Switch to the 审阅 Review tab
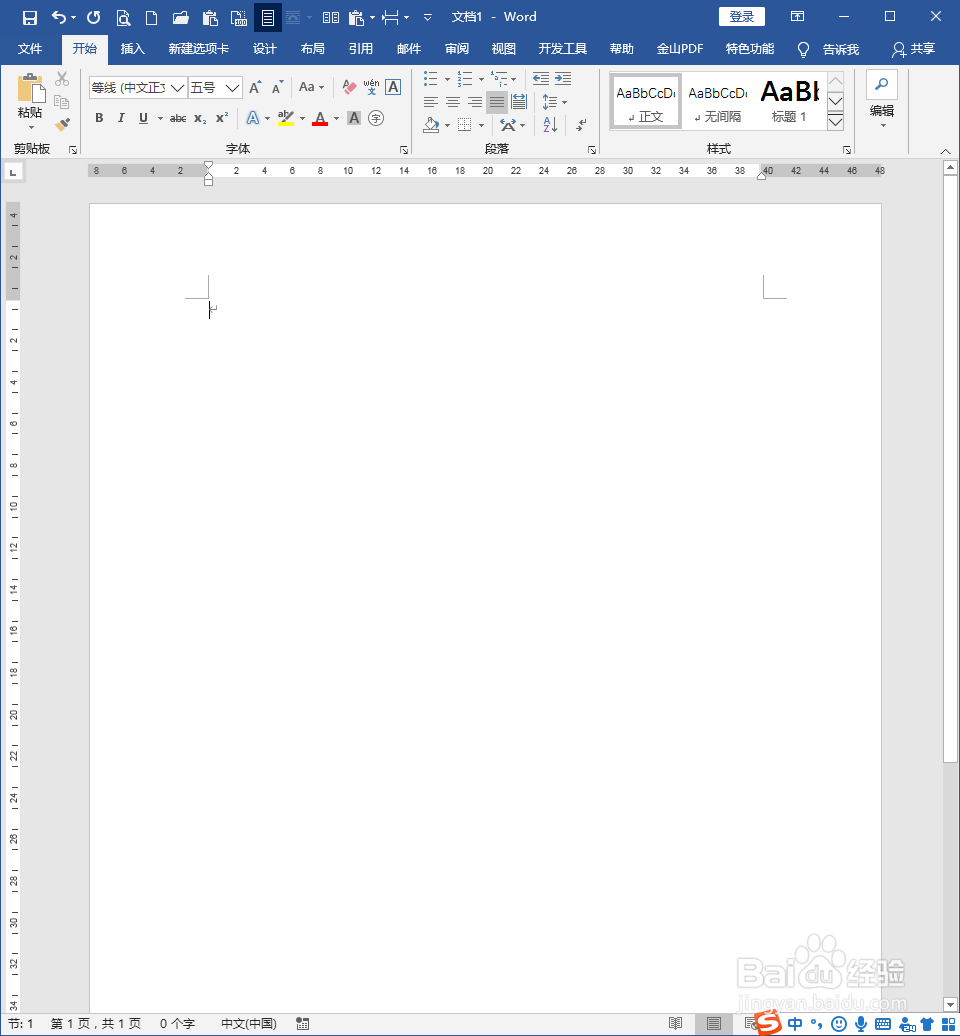This screenshot has height=1036, width=960. pyautogui.click(x=457, y=49)
